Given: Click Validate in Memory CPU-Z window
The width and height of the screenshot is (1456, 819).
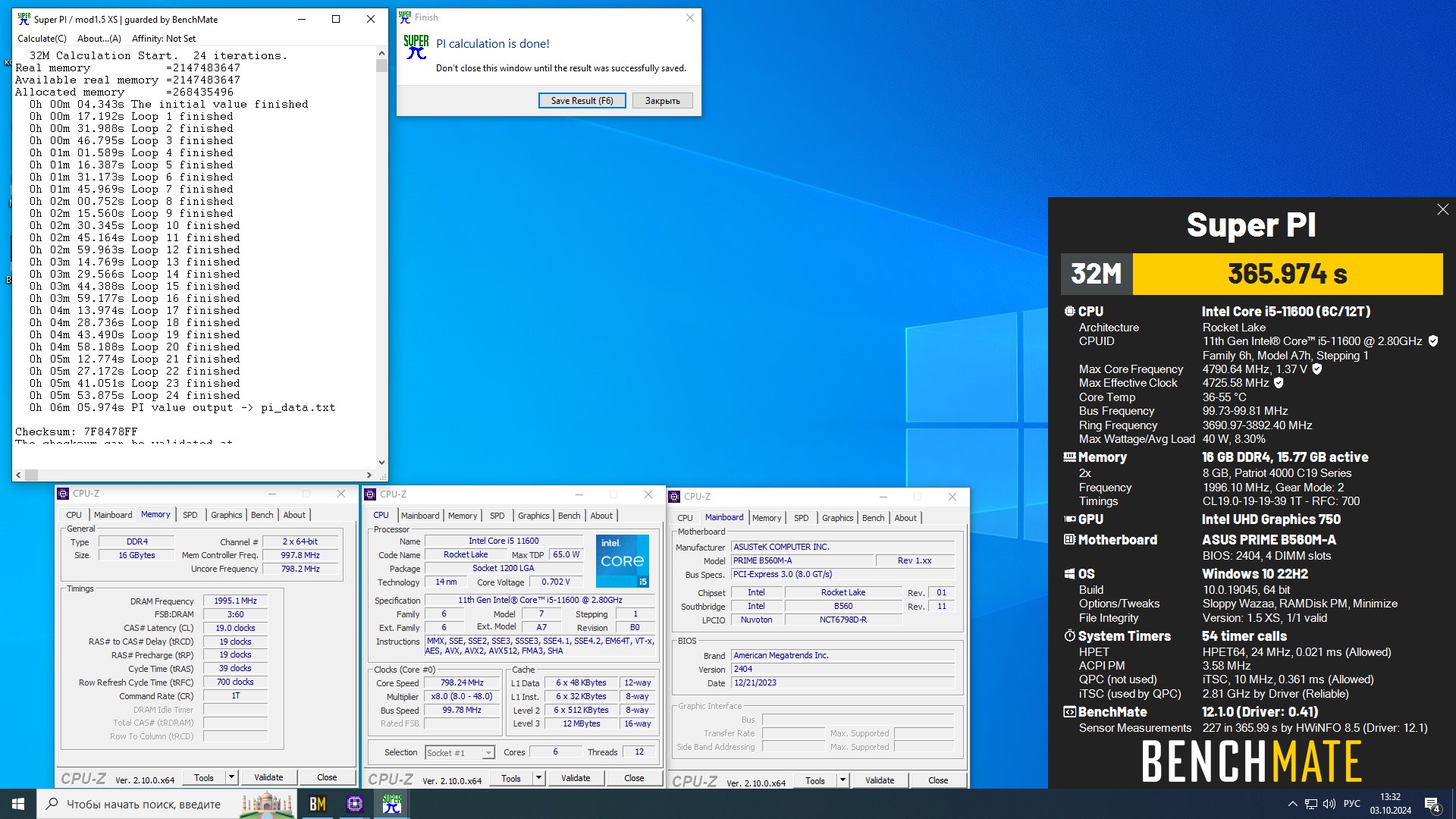Looking at the screenshot, I should [x=268, y=777].
